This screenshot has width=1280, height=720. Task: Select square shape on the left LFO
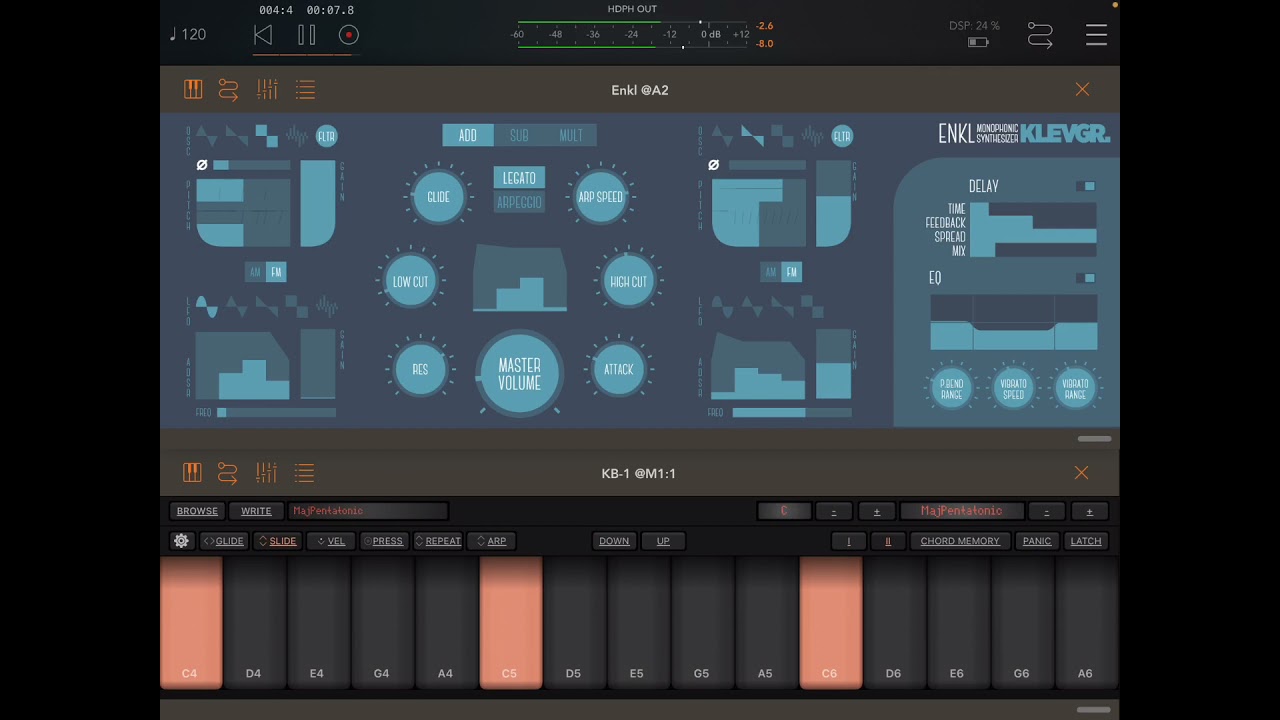(x=296, y=306)
